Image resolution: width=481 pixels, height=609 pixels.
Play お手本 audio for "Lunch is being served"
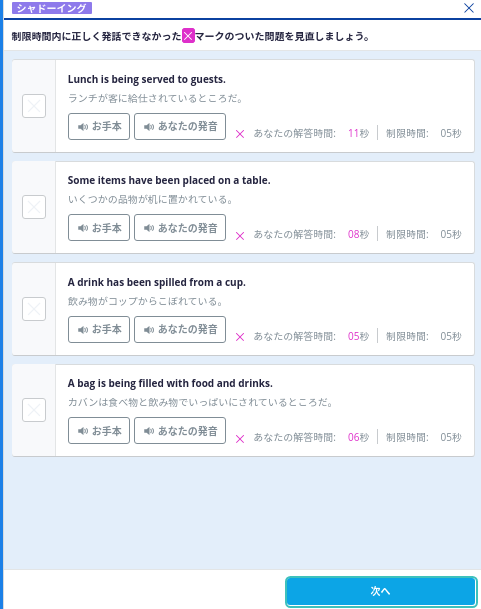pos(99,127)
